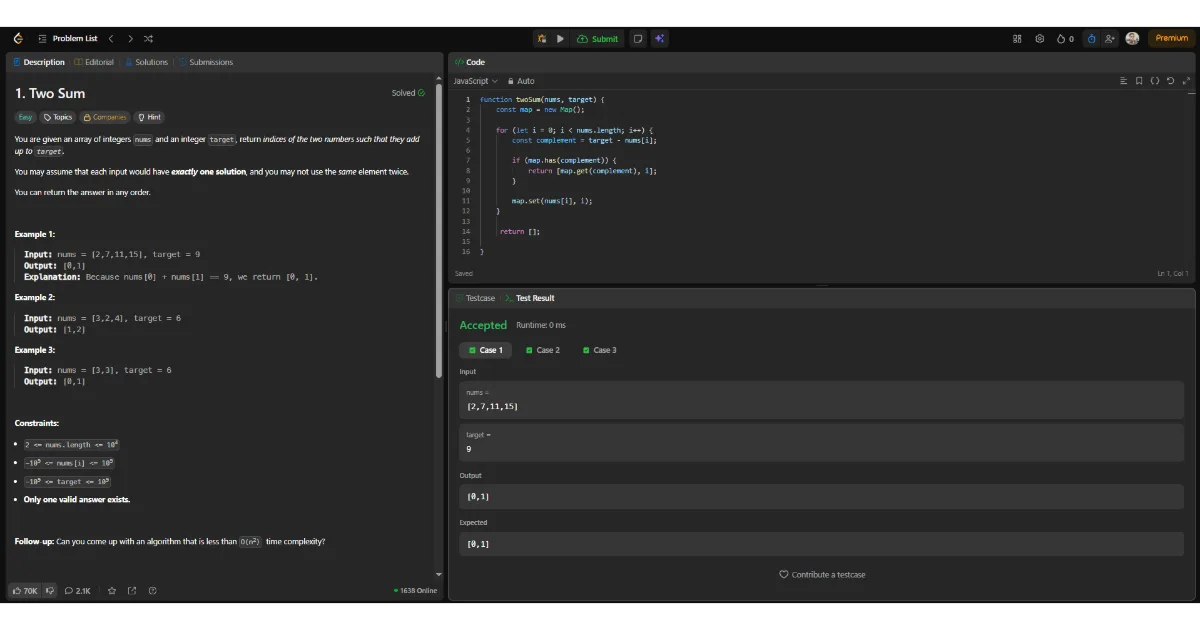Click the streak flame counter
The height and width of the screenshot is (630, 1200).
[x=1065, y=39]
